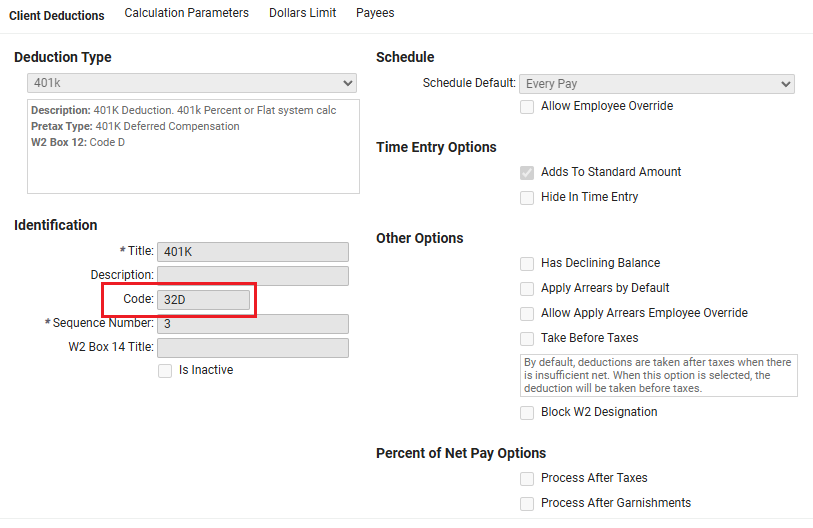Focus the Sequence Number field
The image size is (813, 528).
pos(252,324)
